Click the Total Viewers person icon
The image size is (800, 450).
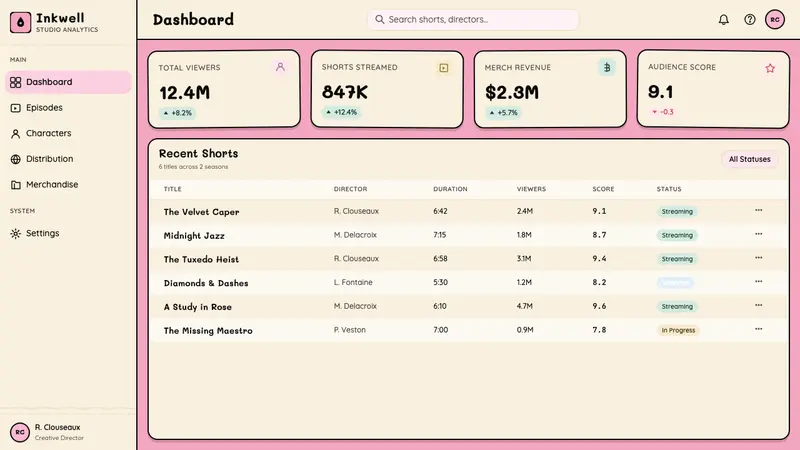click(x=280, y=67)
